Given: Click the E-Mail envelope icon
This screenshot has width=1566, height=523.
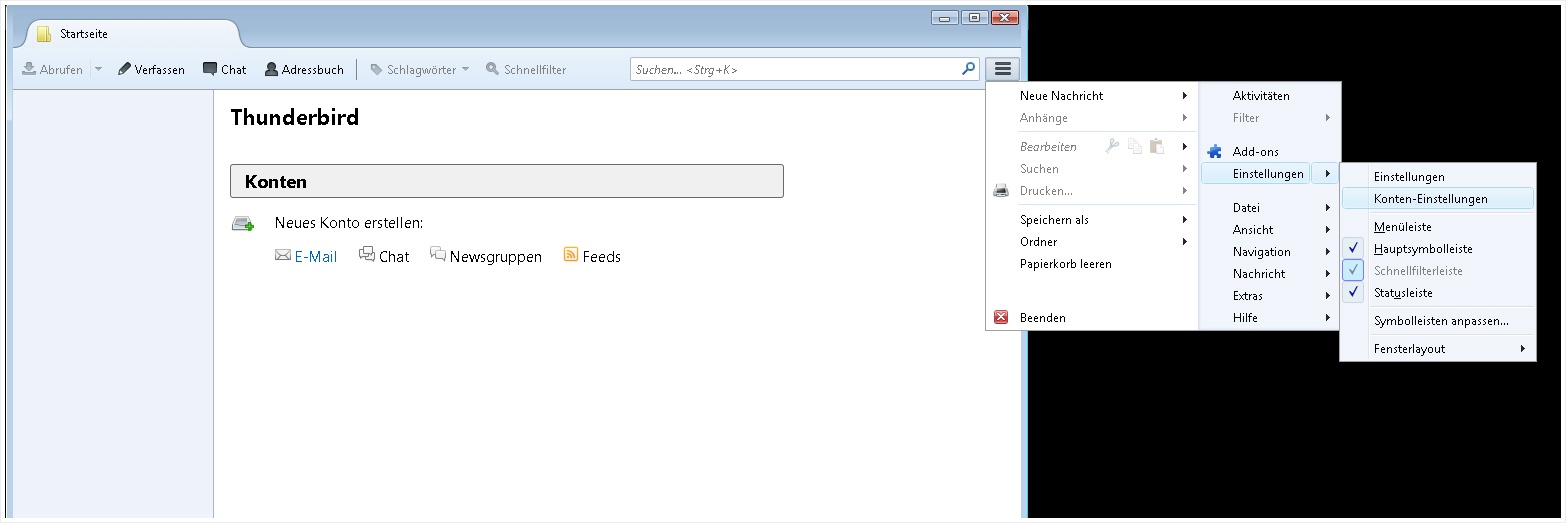Looking at the screenshot, I should pyautogui.click(x=283, y=255).
